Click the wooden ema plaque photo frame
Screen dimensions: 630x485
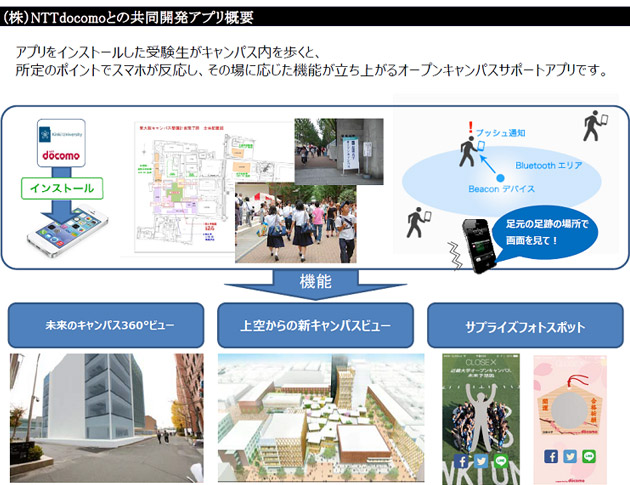point(570,409)
